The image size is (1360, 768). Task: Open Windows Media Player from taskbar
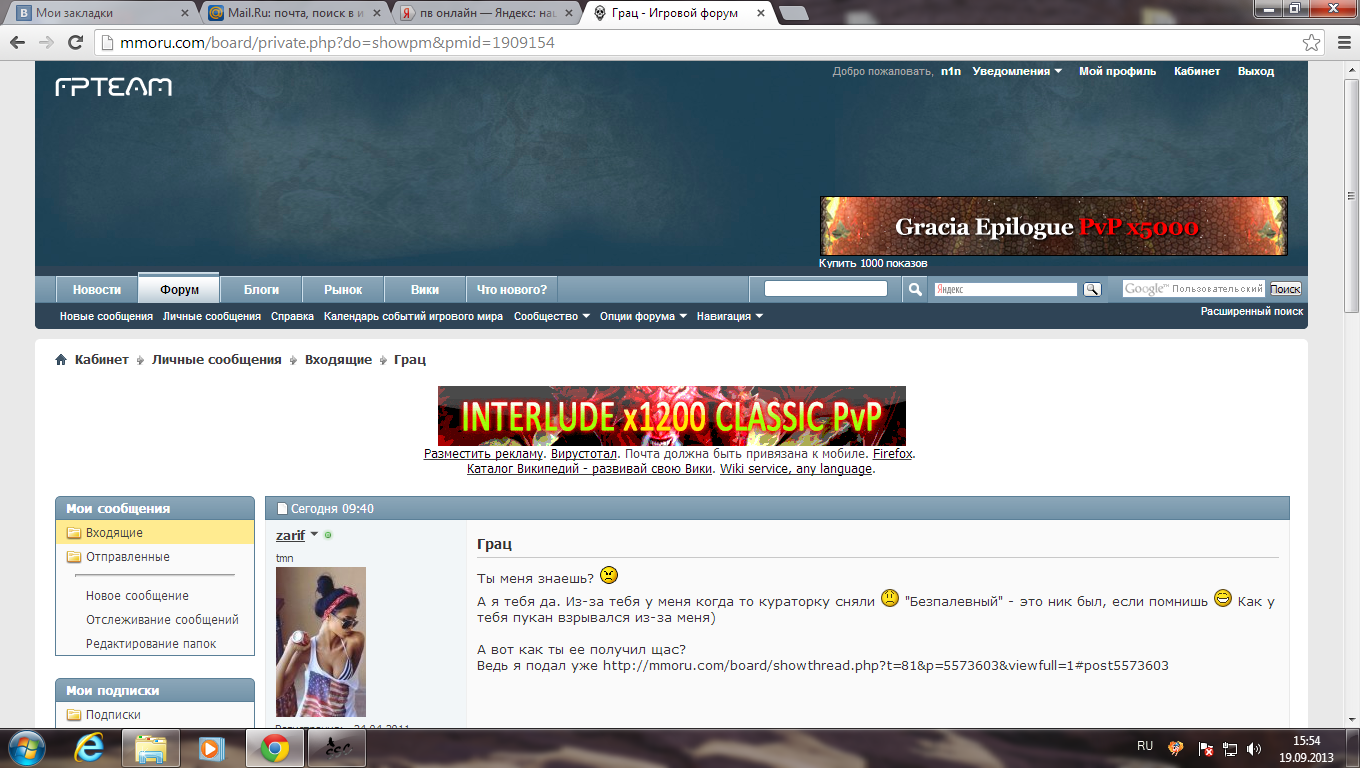click(210, 747)
